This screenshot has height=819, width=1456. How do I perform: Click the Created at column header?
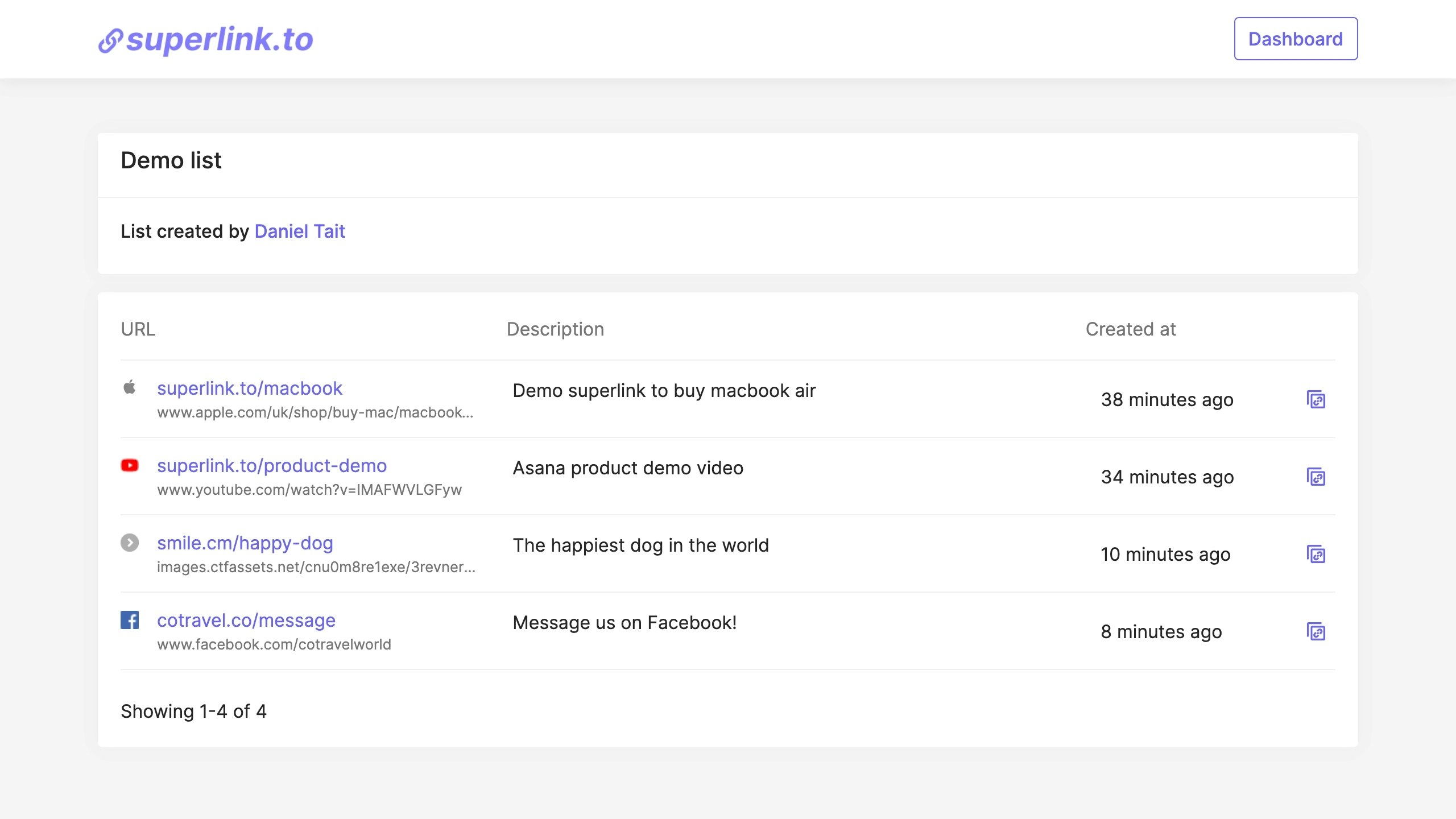(1130, 329)
